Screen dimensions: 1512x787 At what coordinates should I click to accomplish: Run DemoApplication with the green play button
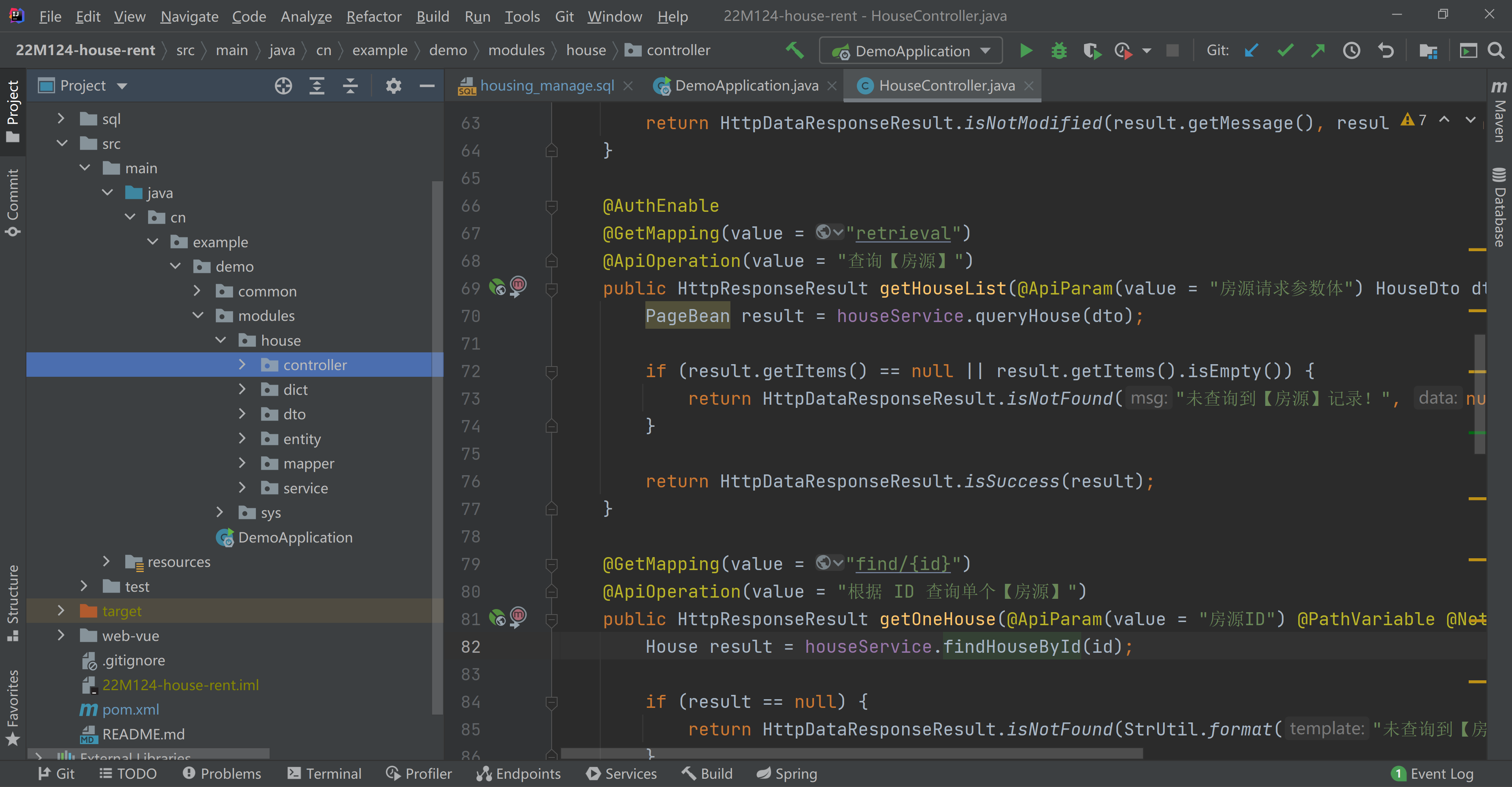click(x=1025, y=50)
